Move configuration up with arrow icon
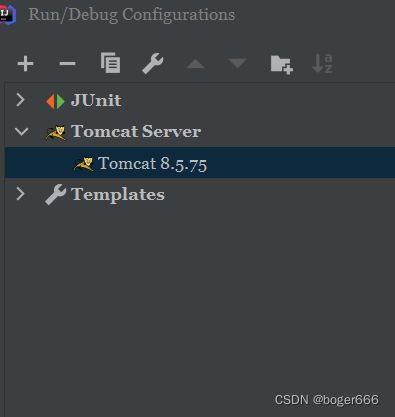Screen dimensions: 395x417 pyautogui.click(x=195, y=64)
